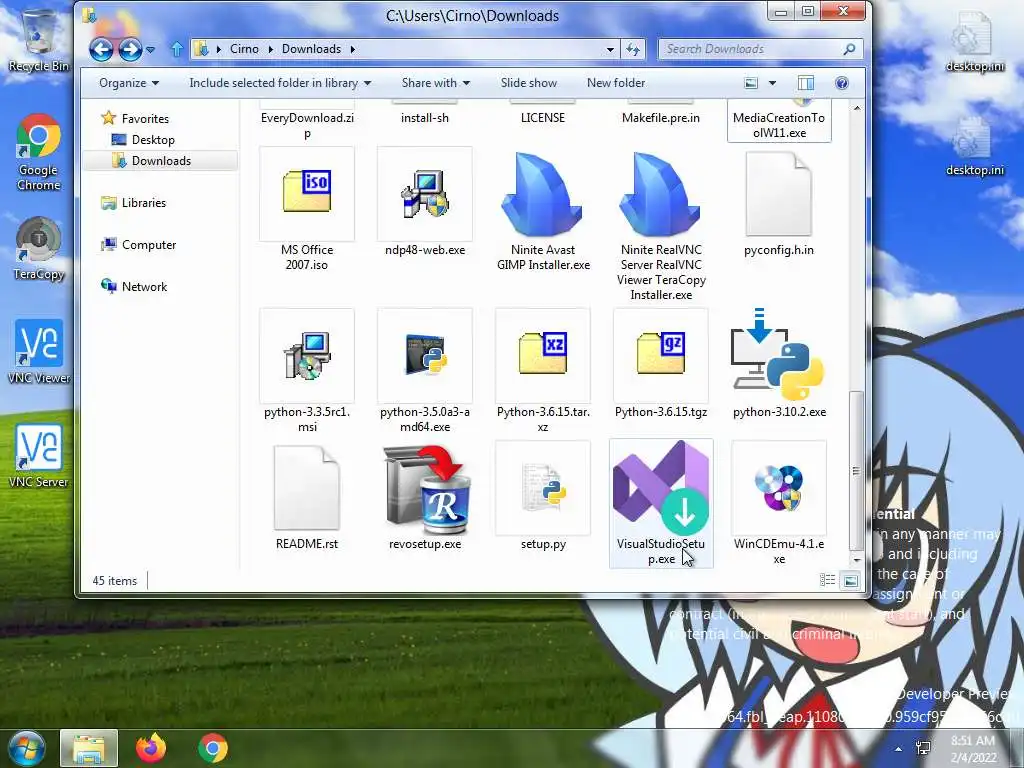This screenshot has height=768, width=1024.
Task: Select the setup.py script icon
Action: pyautogui.click(x=543, y=488)
